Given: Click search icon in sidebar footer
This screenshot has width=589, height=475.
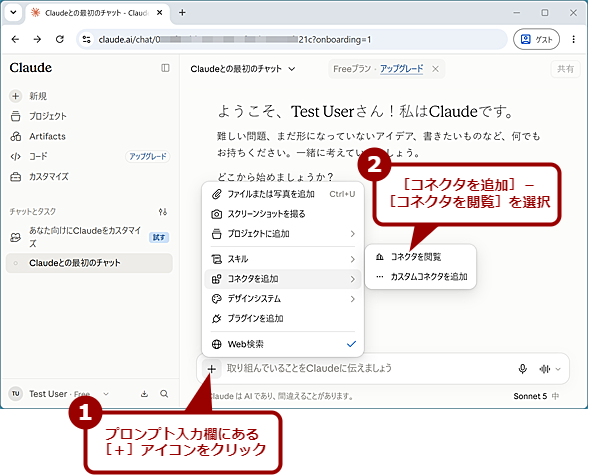Looking at the screenshot, I should (164, 394).
